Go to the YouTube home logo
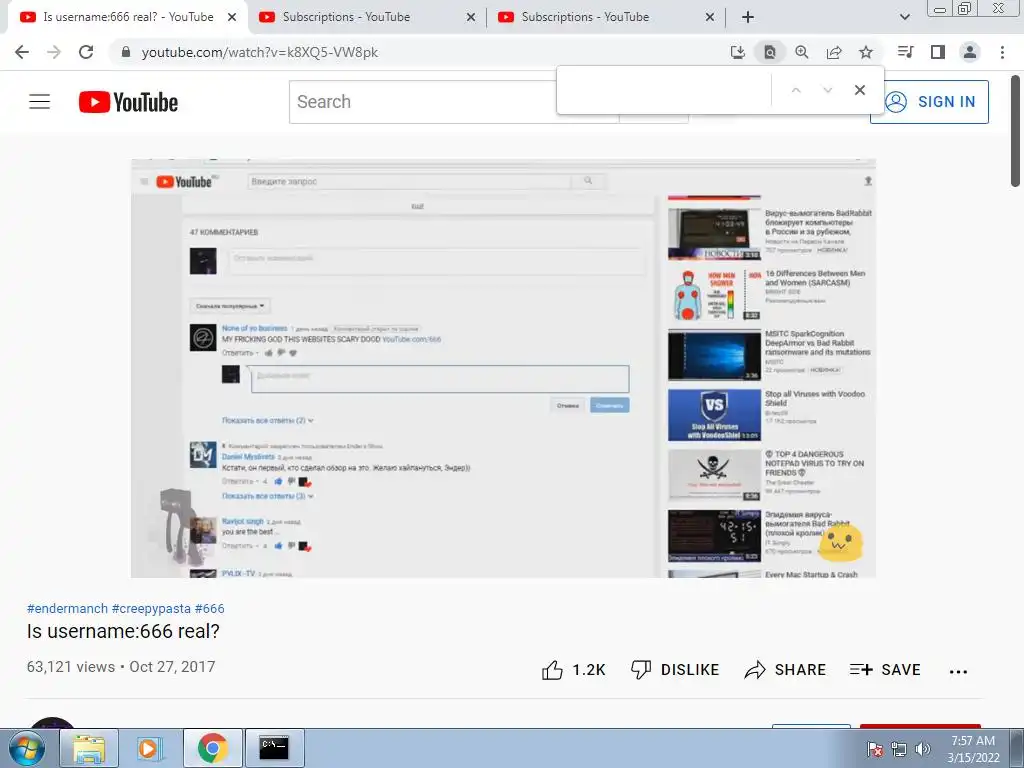 [x=128, y=102]
